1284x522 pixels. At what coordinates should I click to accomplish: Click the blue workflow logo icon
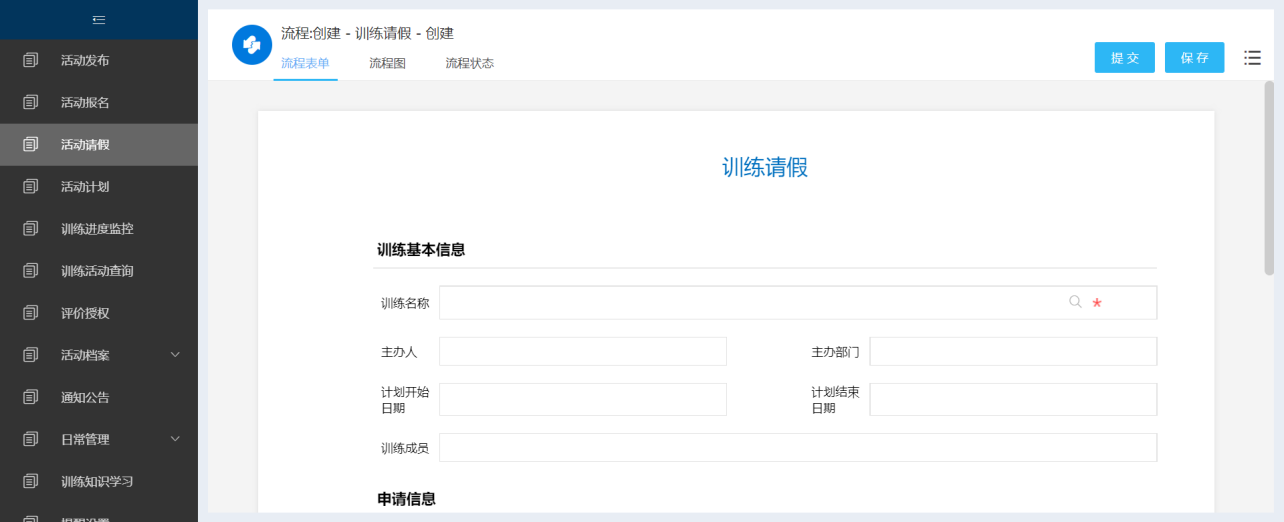pyautogui.click(x=252, y=45)
